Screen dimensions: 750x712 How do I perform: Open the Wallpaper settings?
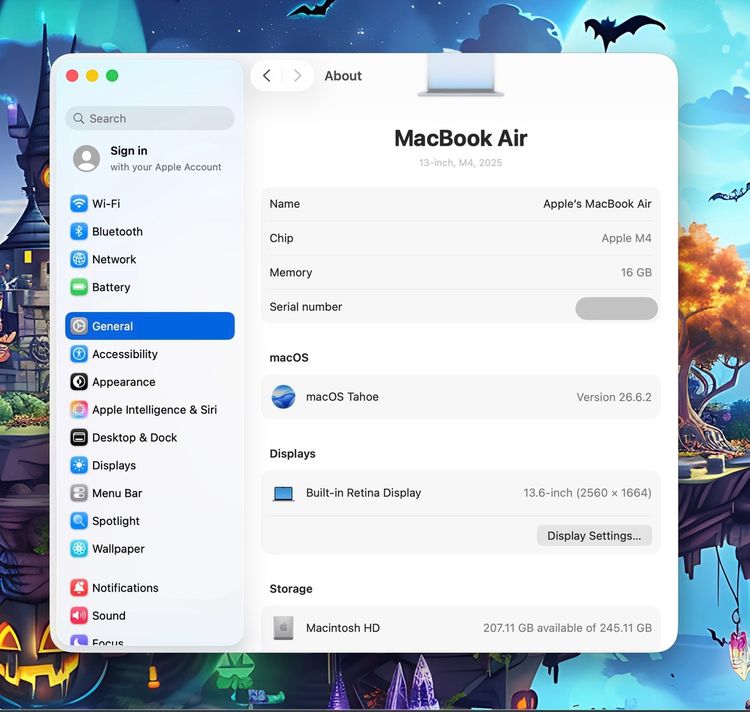coord(150,549)
